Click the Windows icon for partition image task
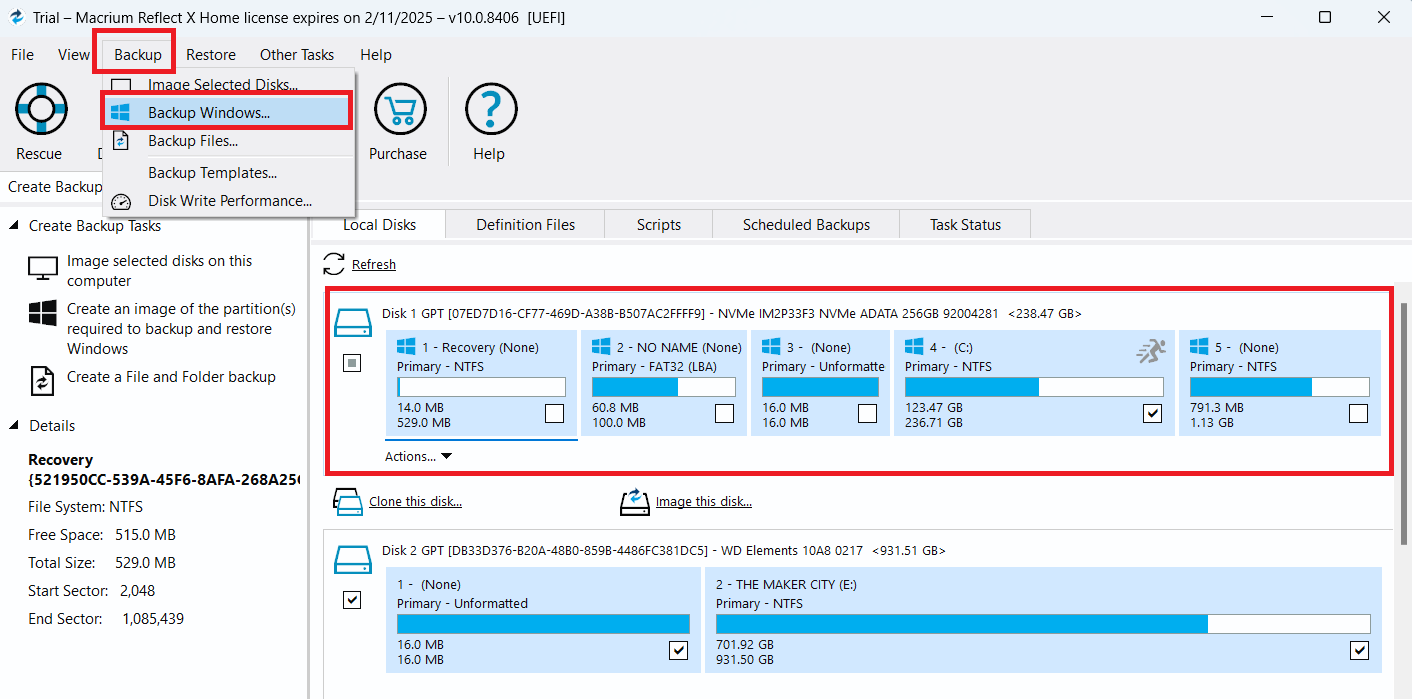This screenshot has height=699, width=1412. click(42, 313)
